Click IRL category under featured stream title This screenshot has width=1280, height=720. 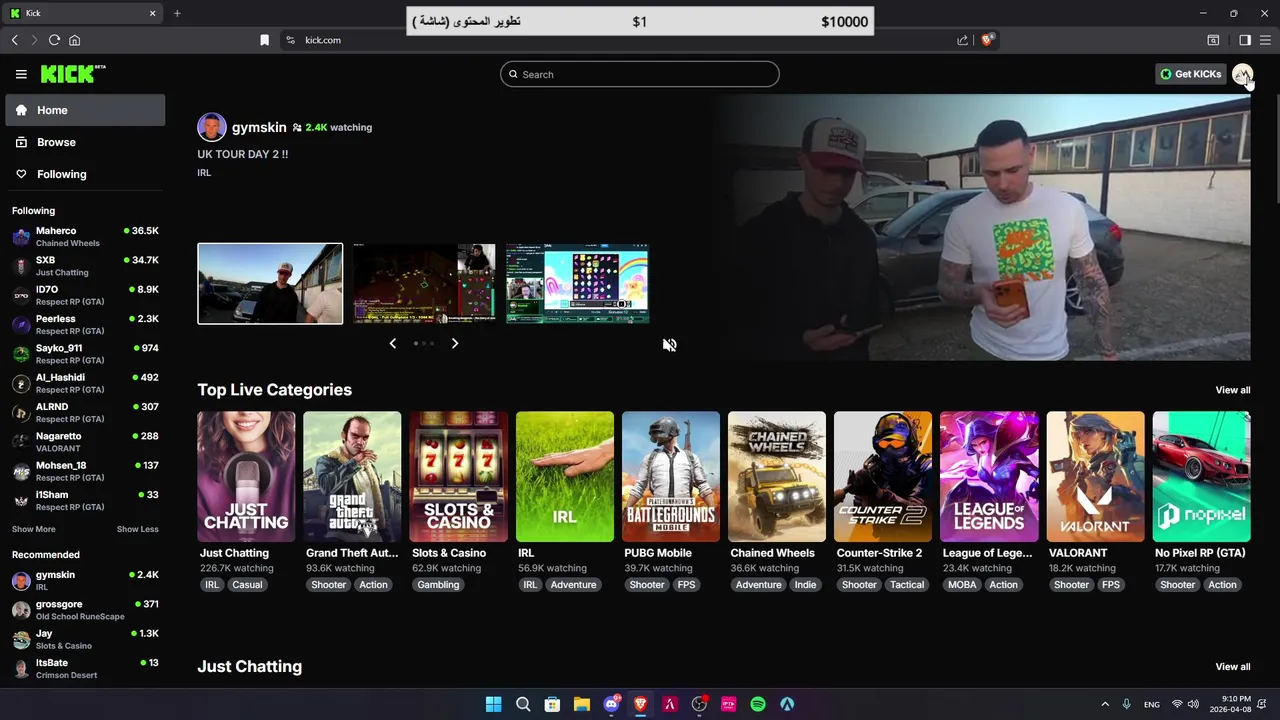204,173
